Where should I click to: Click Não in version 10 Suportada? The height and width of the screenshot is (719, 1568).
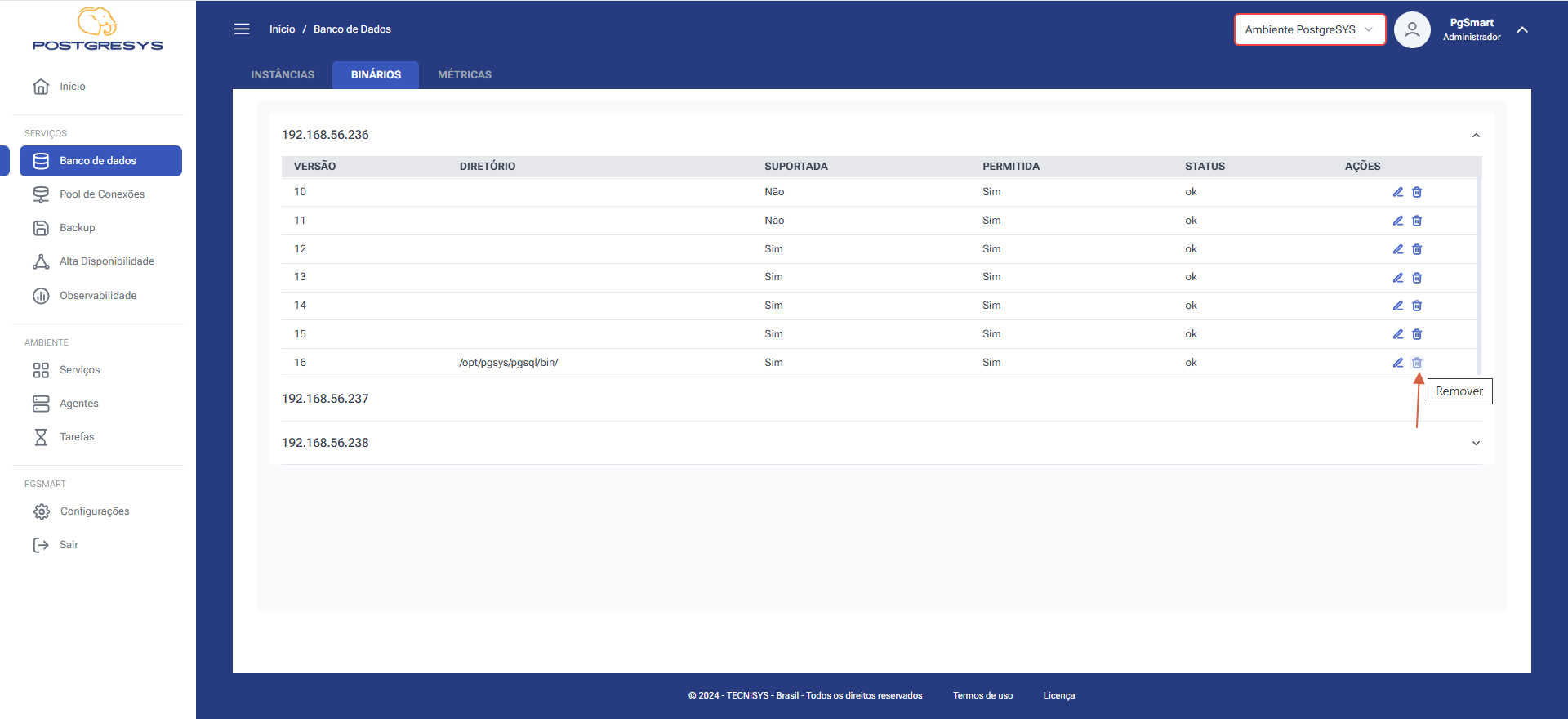tap(774, 192)
